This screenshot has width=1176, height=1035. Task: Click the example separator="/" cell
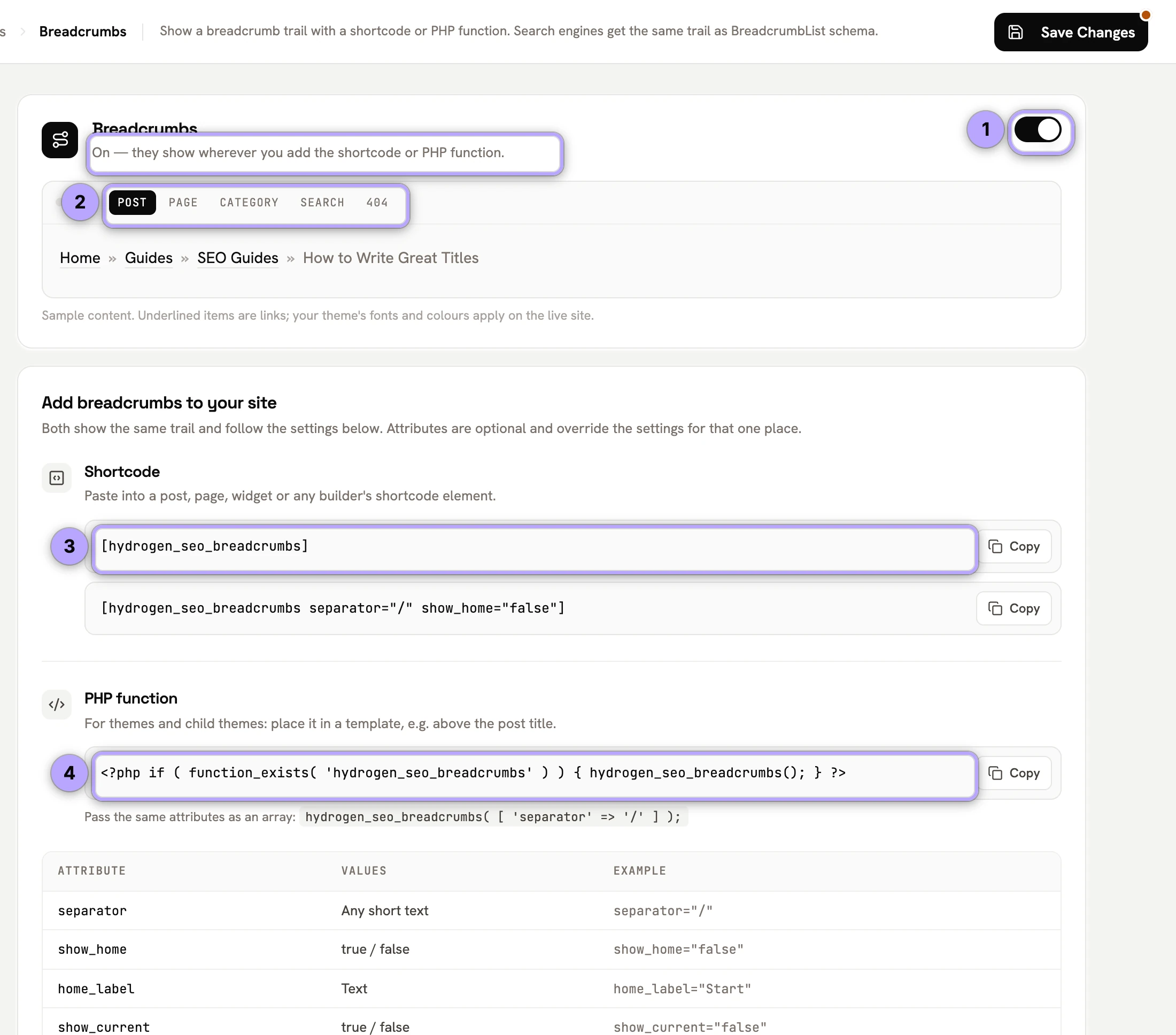click(663, 912)
